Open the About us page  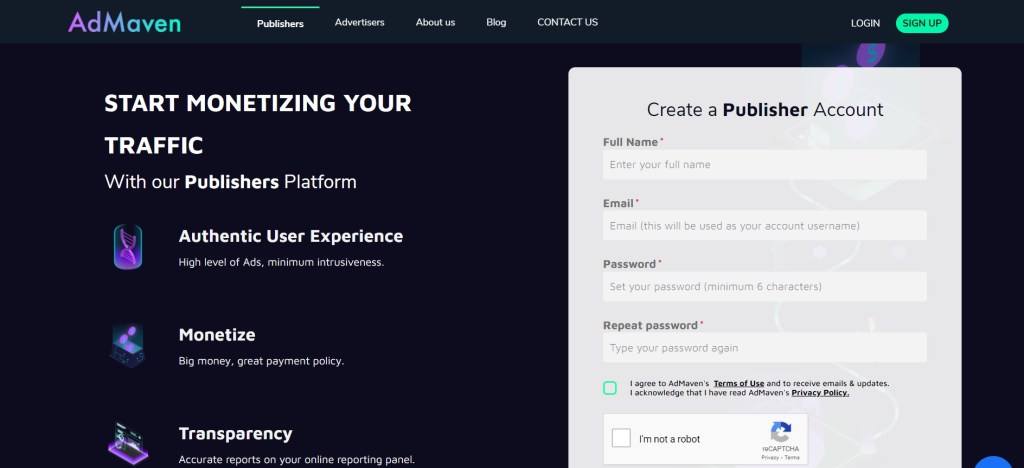point(436,22)
